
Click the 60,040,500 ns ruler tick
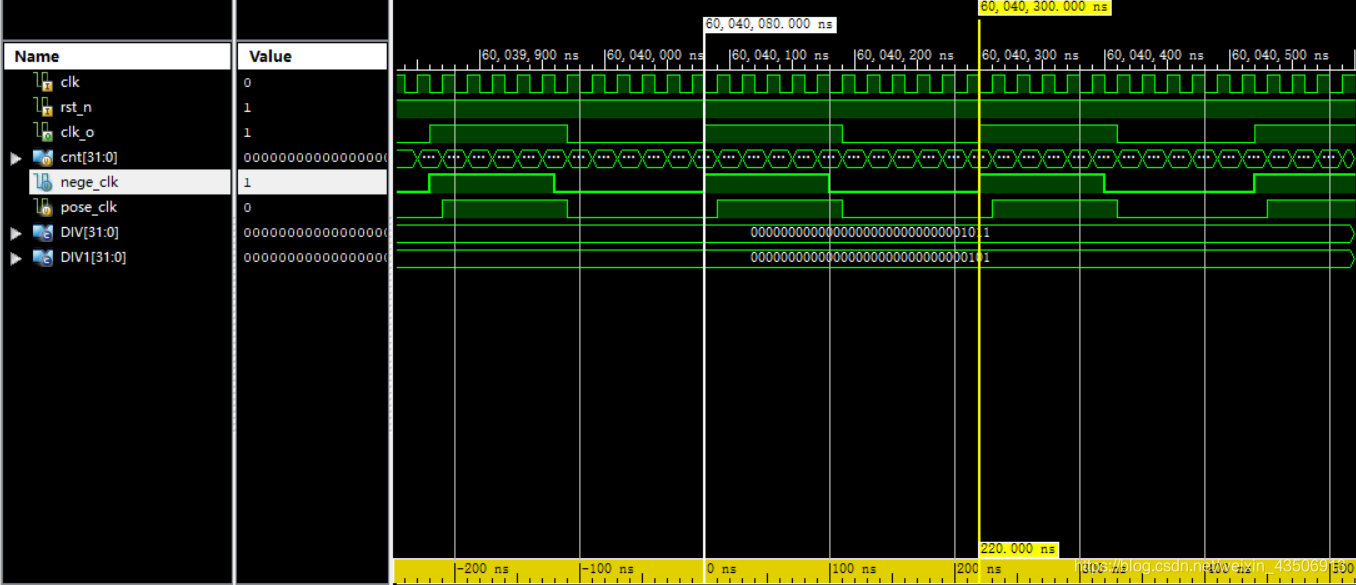(1280, 56)
